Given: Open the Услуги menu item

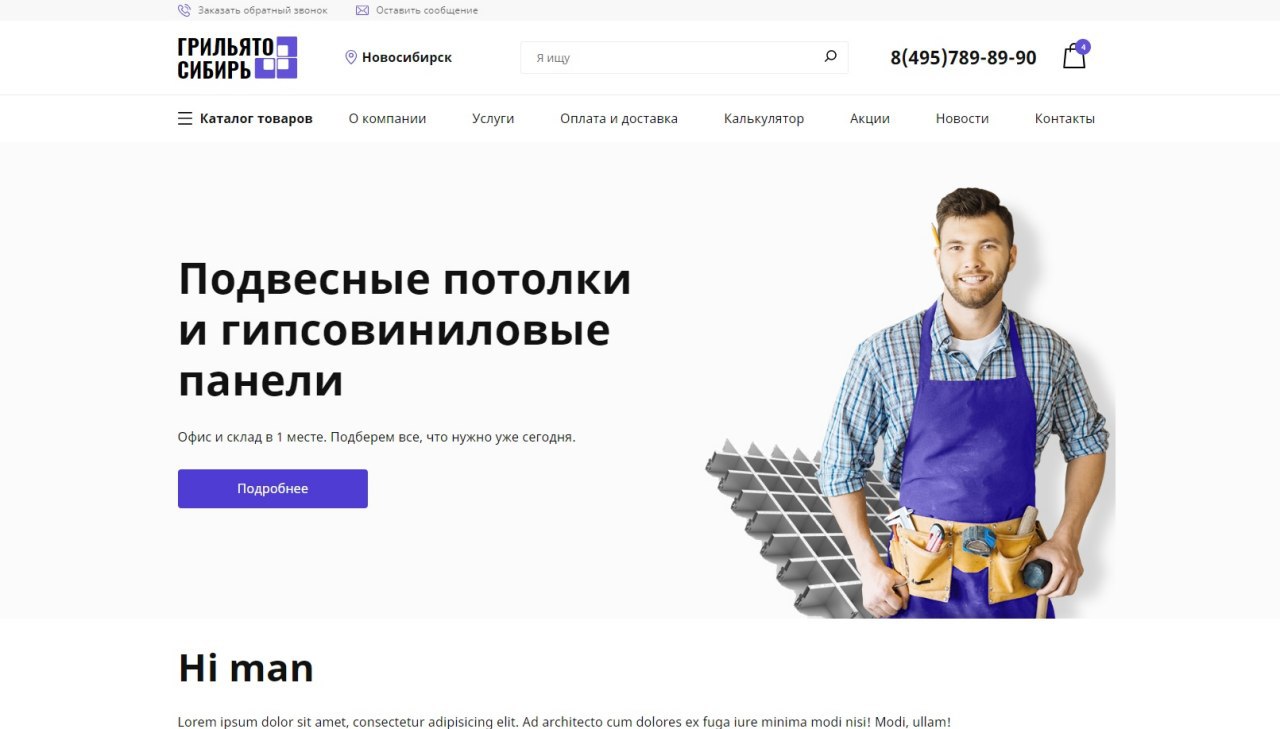Looking at the screenshot, I should [493, 118].
